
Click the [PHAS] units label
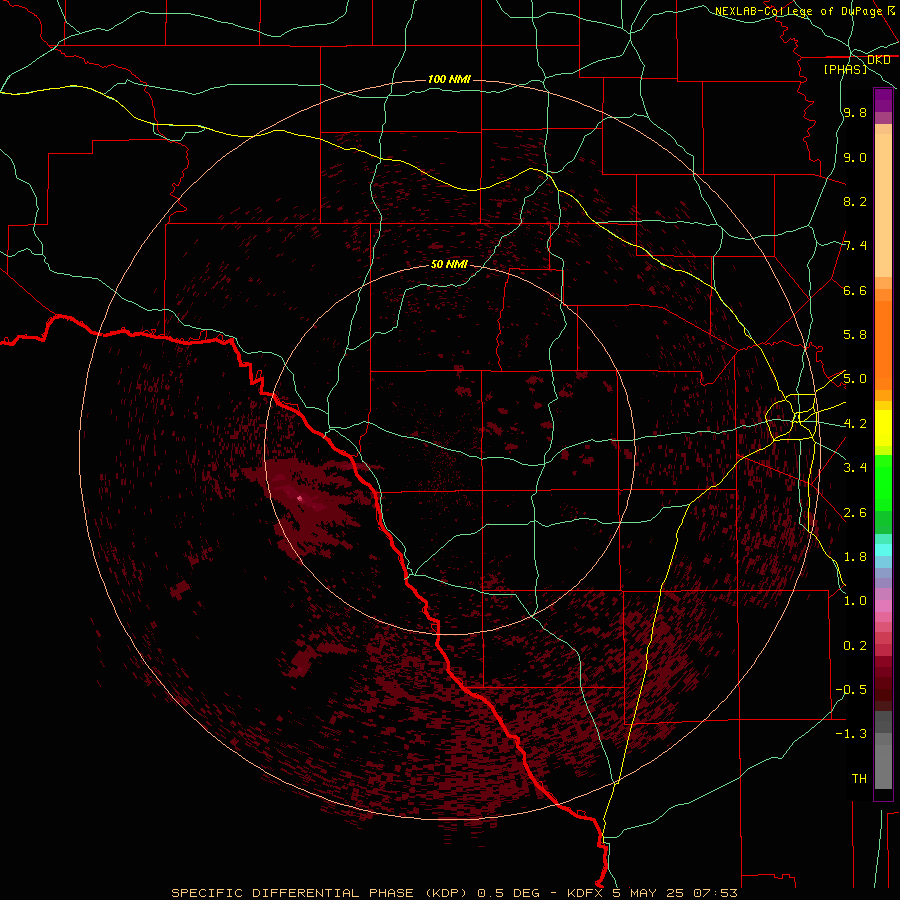pos(845,69)
